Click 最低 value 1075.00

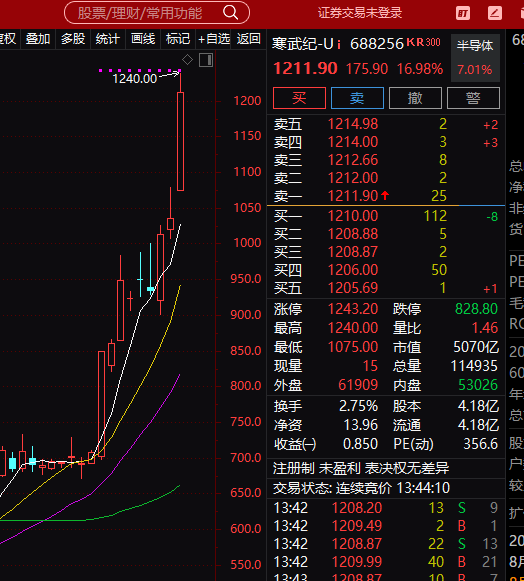353,347
